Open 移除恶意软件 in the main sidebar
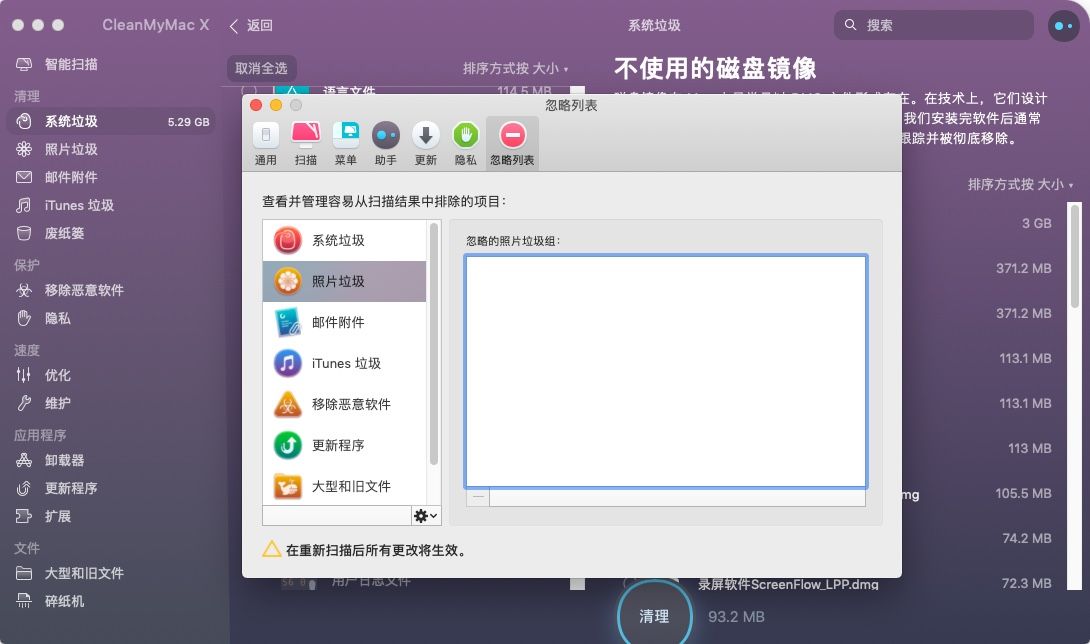The image size is (1090, 644). [x=111, y=291]
